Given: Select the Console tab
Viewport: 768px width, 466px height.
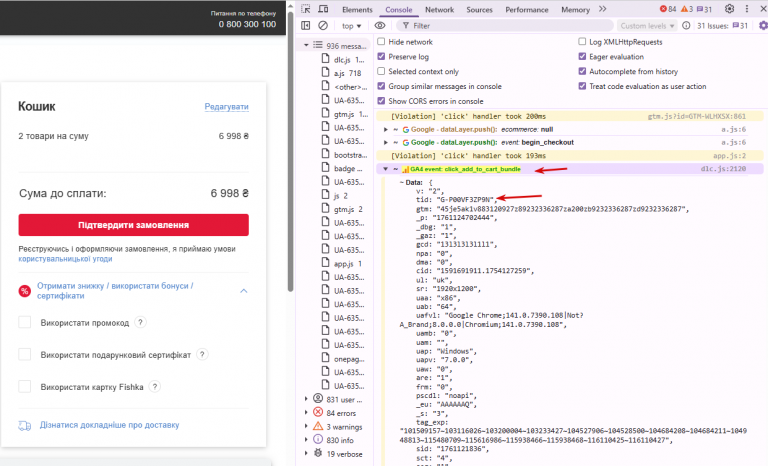Looking at the screenshot, I should click(x=399, y=9).
